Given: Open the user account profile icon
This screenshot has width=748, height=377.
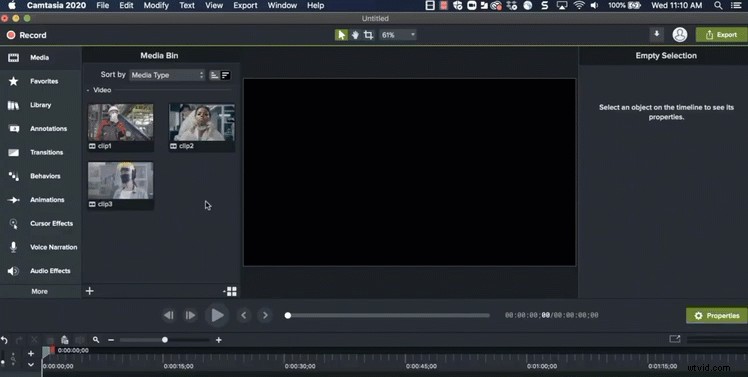Looking at the screenshot, I should pyautogui.click(x=679, y=34).
